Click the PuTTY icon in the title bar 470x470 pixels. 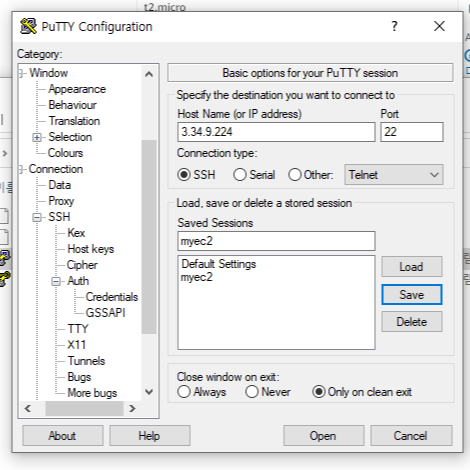coord(28,26)
